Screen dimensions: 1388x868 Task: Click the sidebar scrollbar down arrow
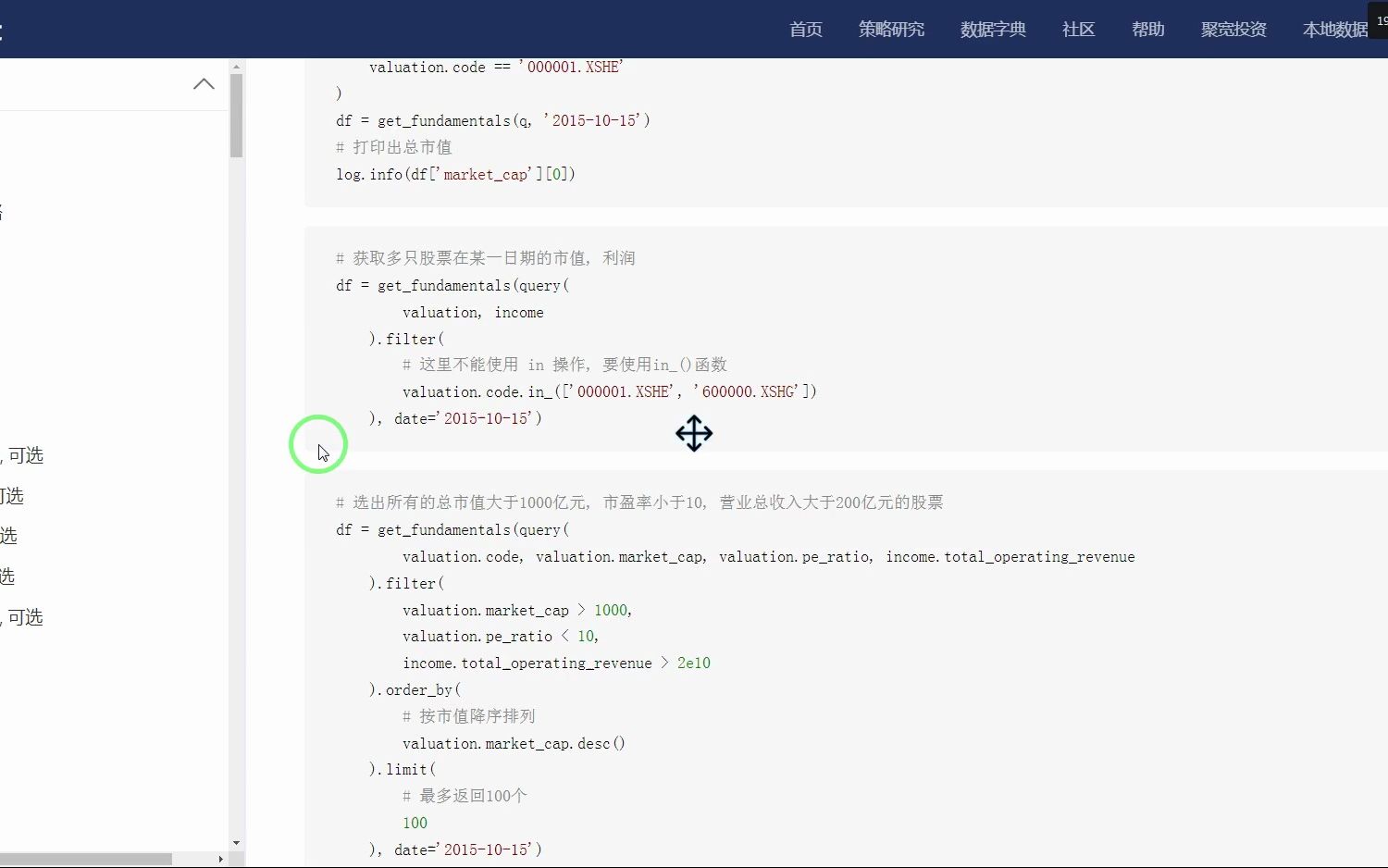tap(236, 843)
